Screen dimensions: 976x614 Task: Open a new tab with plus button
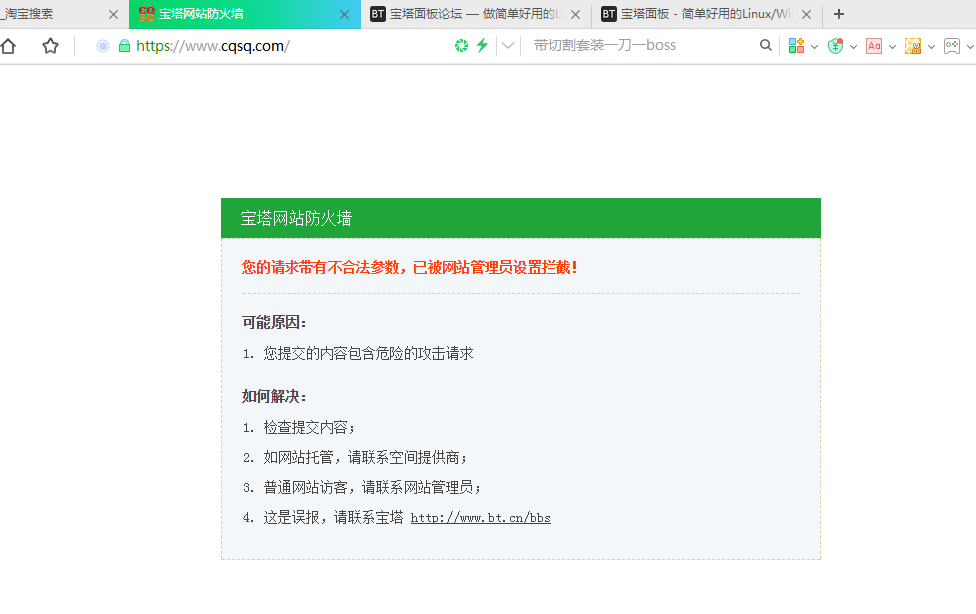pyautogui.click(x=839, y=14)
